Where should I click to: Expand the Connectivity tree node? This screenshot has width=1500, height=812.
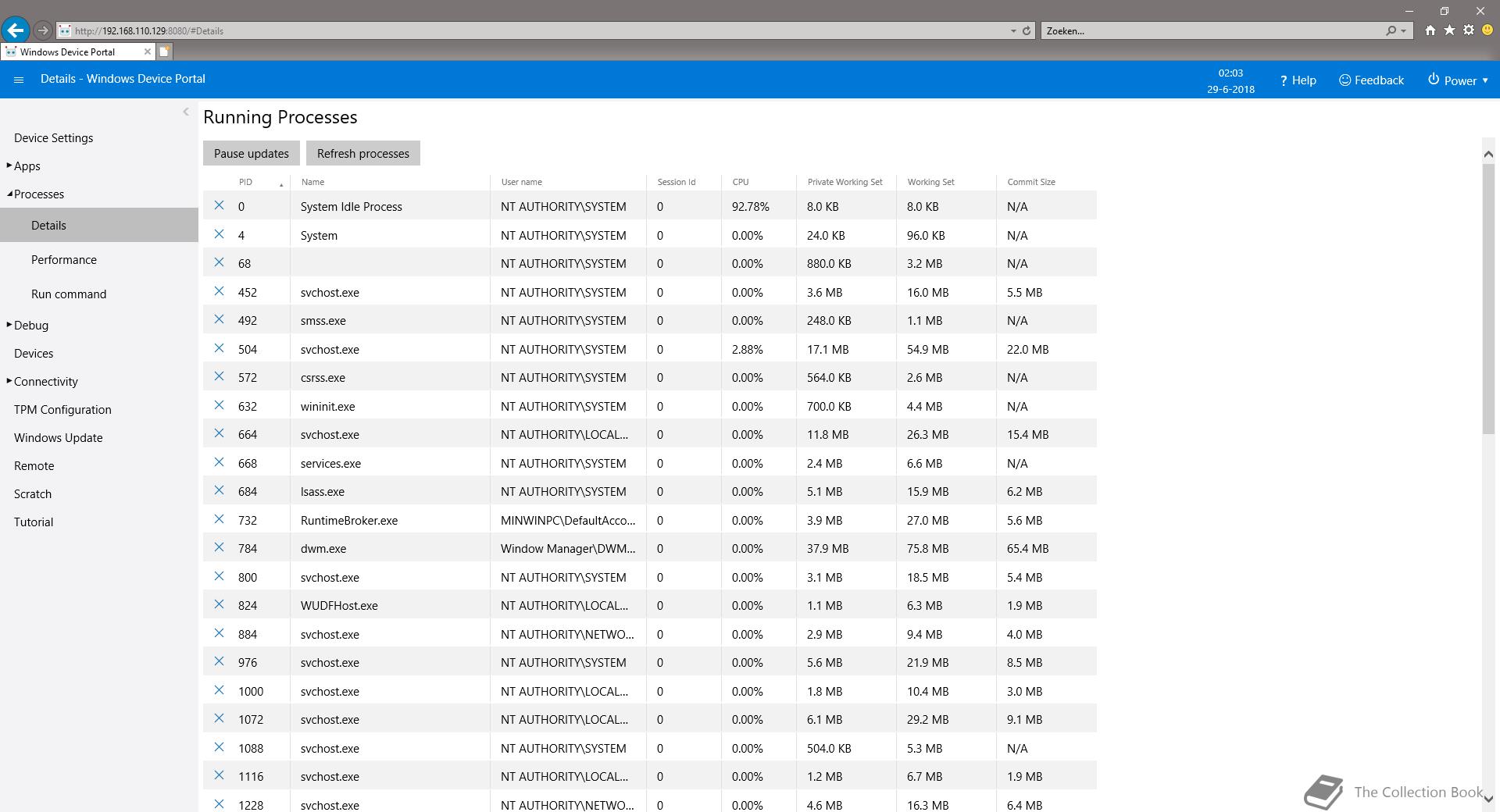9,380
